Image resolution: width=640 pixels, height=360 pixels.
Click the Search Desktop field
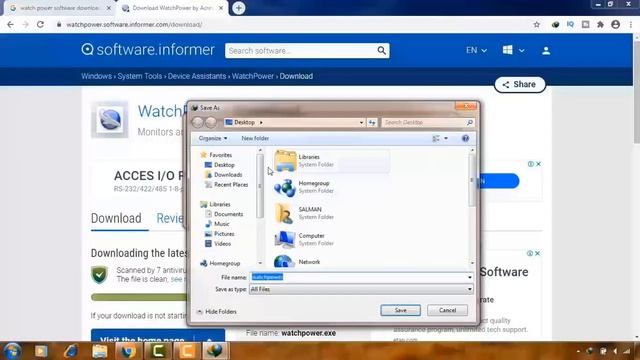[x=427, y=122]
